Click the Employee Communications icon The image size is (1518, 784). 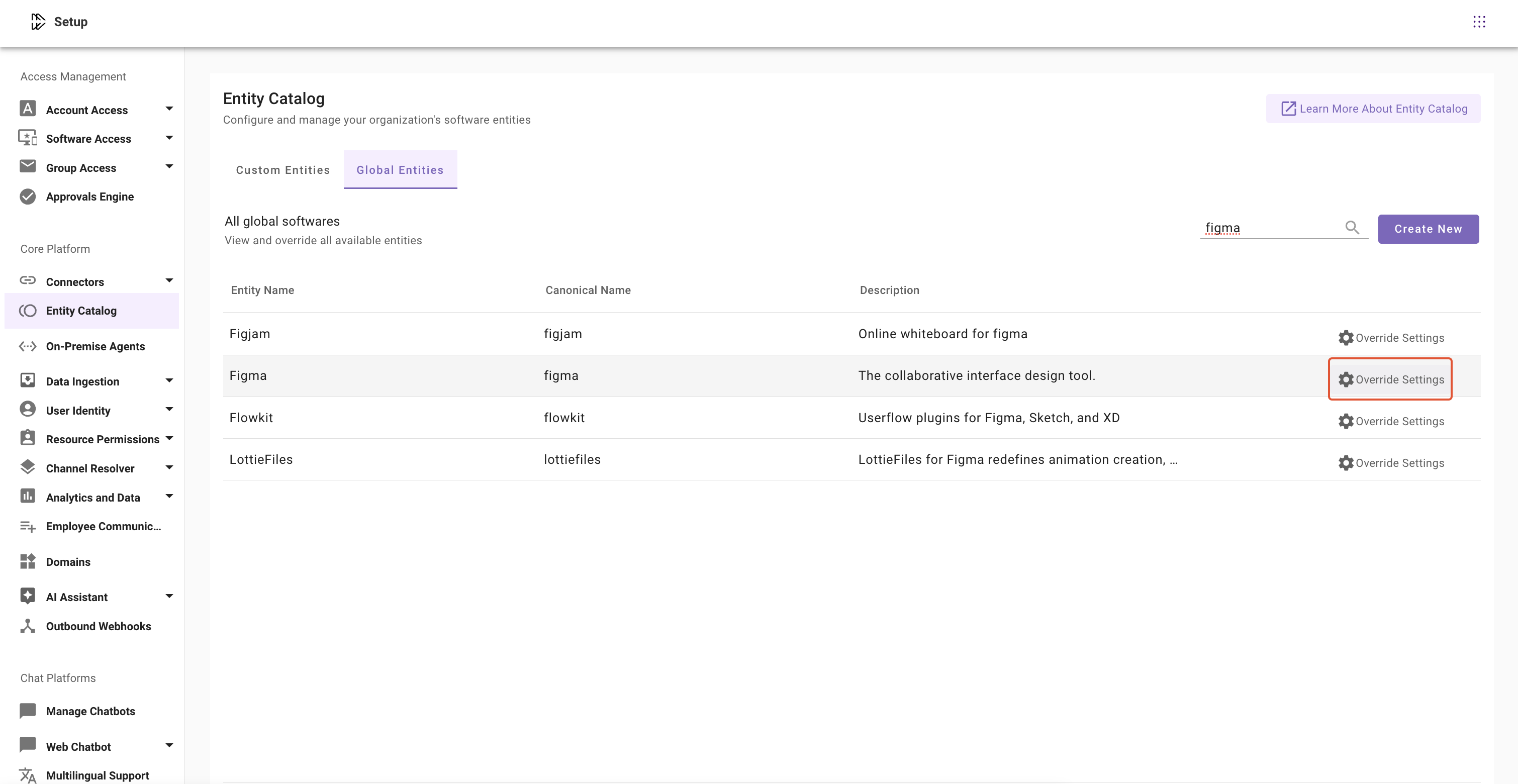pyautogui.click(x=28, y=526)
